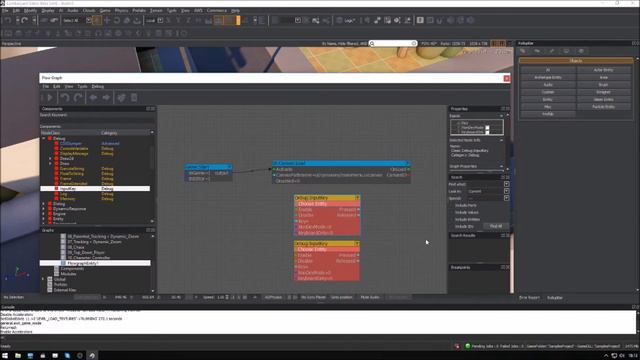Click the Goto position button
This screenshot has height=360, width=640.
pyautogui.click(x=342, y=297)
